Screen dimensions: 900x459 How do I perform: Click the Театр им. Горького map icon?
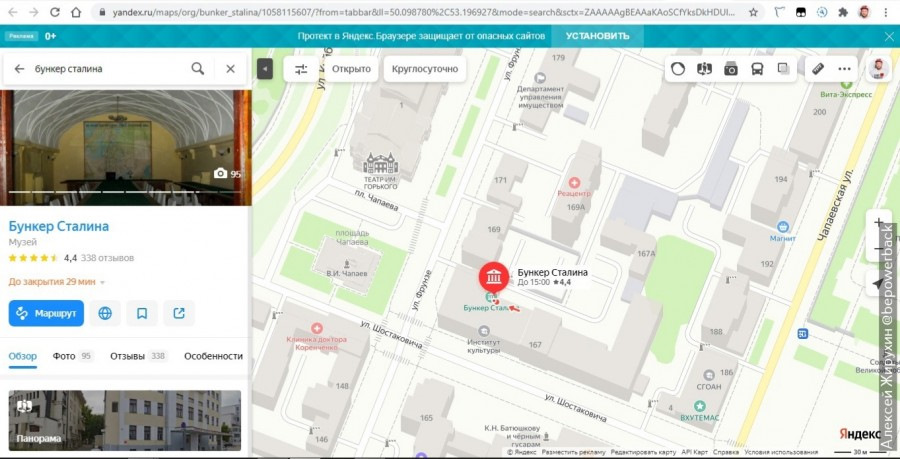(380, 164)
